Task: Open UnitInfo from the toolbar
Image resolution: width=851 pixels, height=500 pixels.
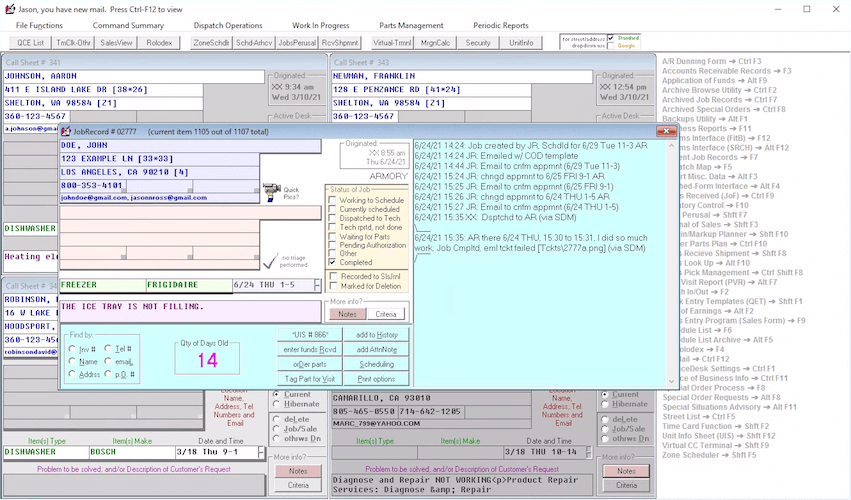Action: click(x=521, y=43)
